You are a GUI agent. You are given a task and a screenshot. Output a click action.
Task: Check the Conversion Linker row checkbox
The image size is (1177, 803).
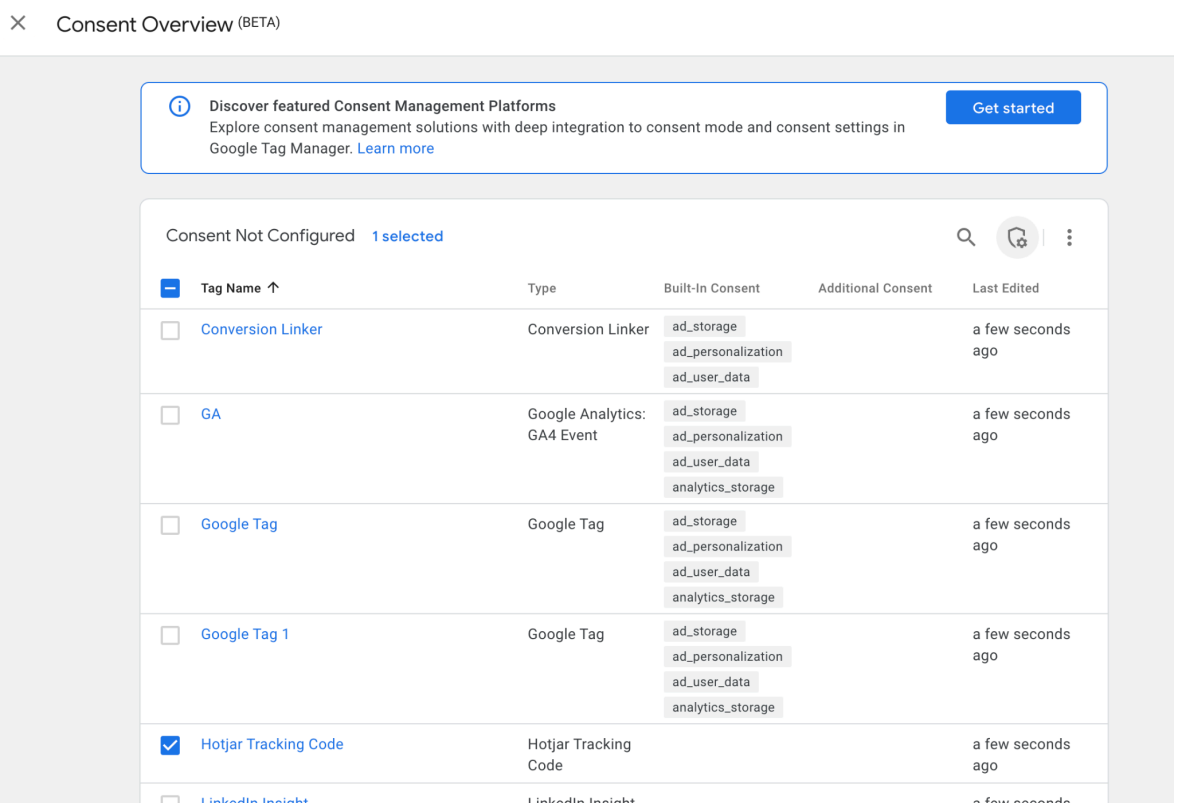[170, 330]
